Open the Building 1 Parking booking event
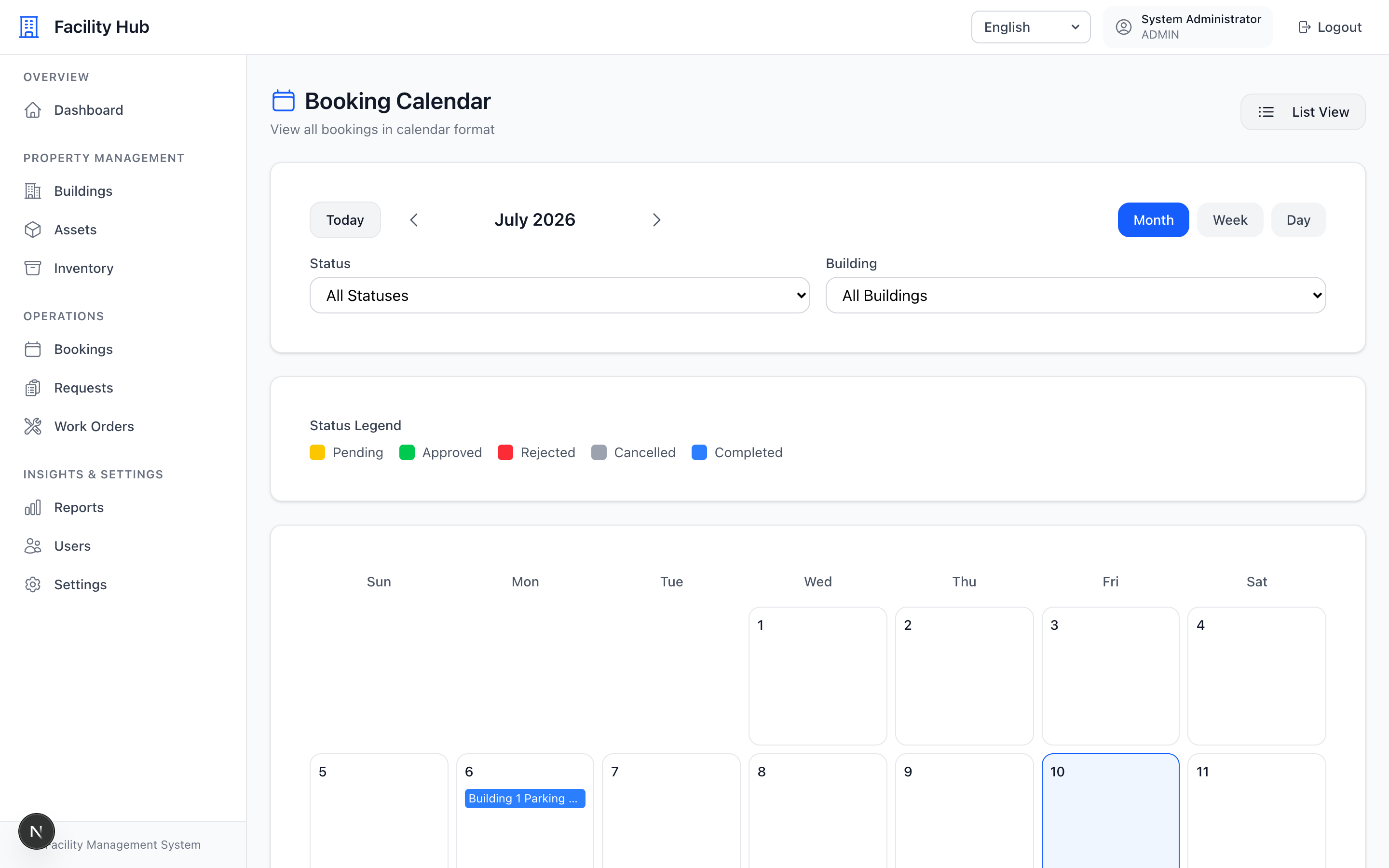 tap(525, 798)
